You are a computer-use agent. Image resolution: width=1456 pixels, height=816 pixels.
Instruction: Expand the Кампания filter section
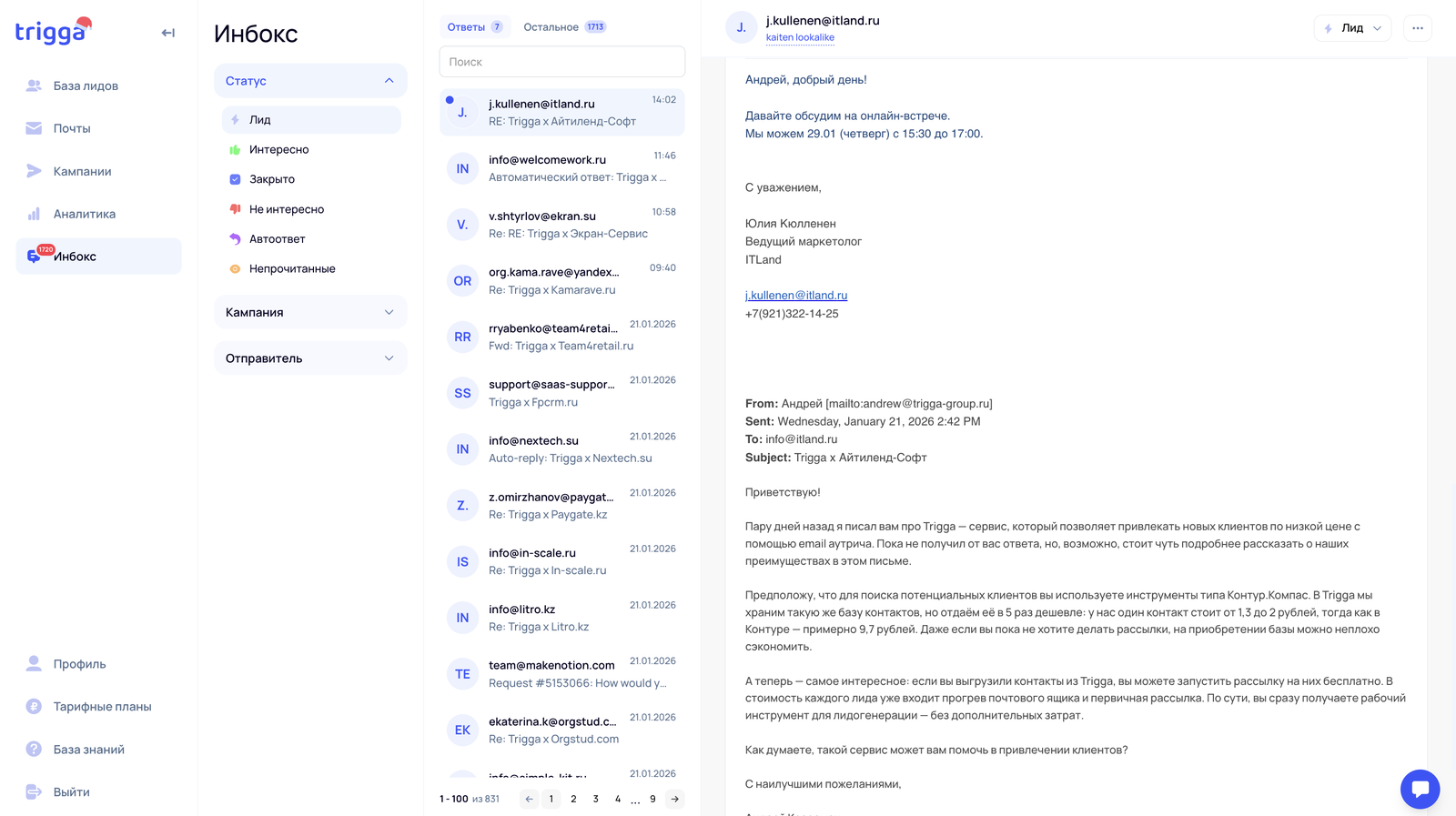(389, 312)
